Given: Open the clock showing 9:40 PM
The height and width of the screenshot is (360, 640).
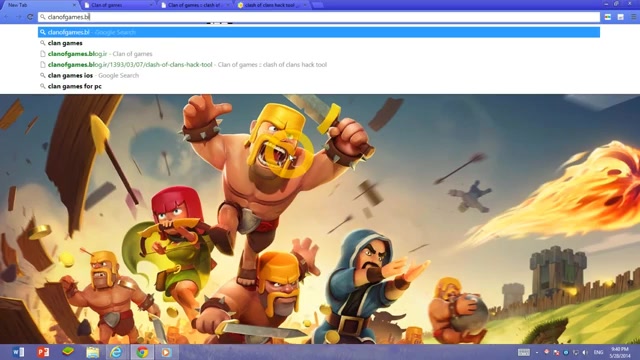Looking at the screenshot, I should pyautogui.click(x=620, y=352).
